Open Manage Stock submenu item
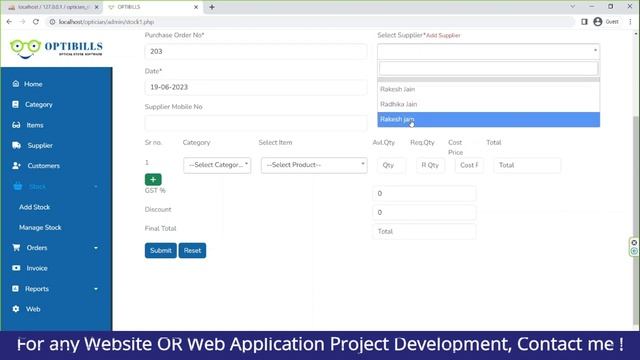 click(x=40, y=227)
